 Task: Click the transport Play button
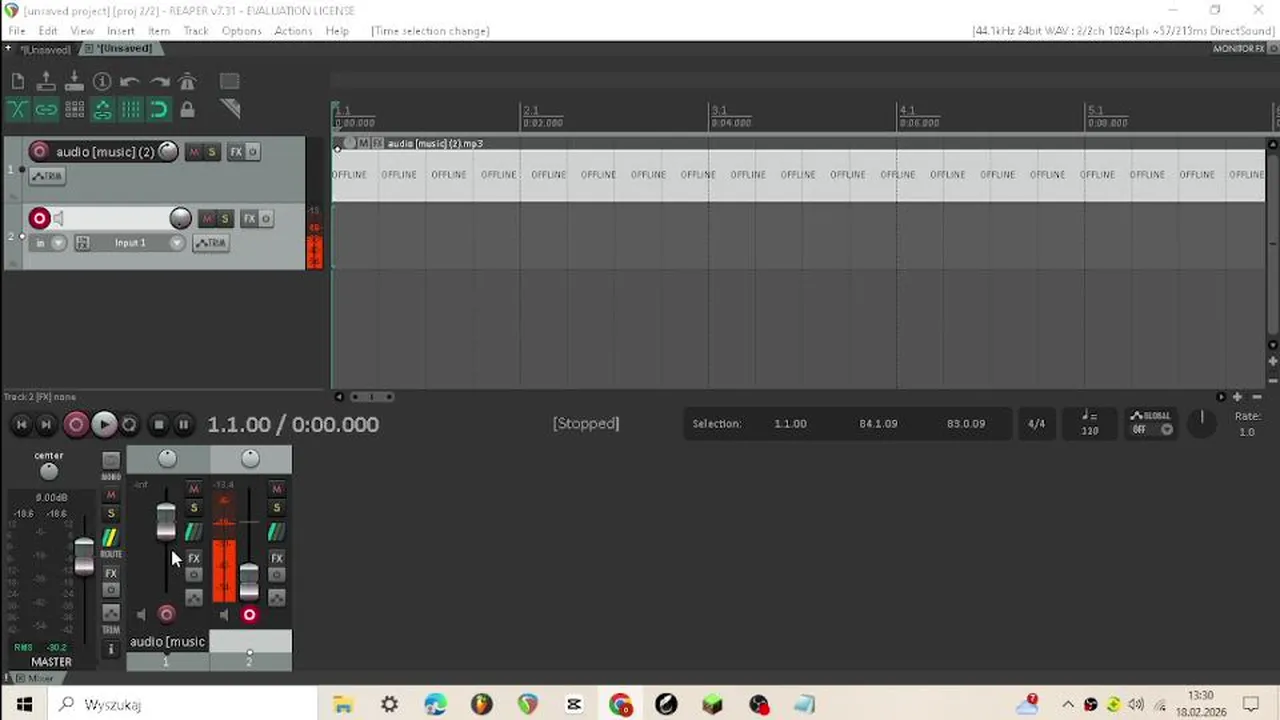tap(103, 425)
